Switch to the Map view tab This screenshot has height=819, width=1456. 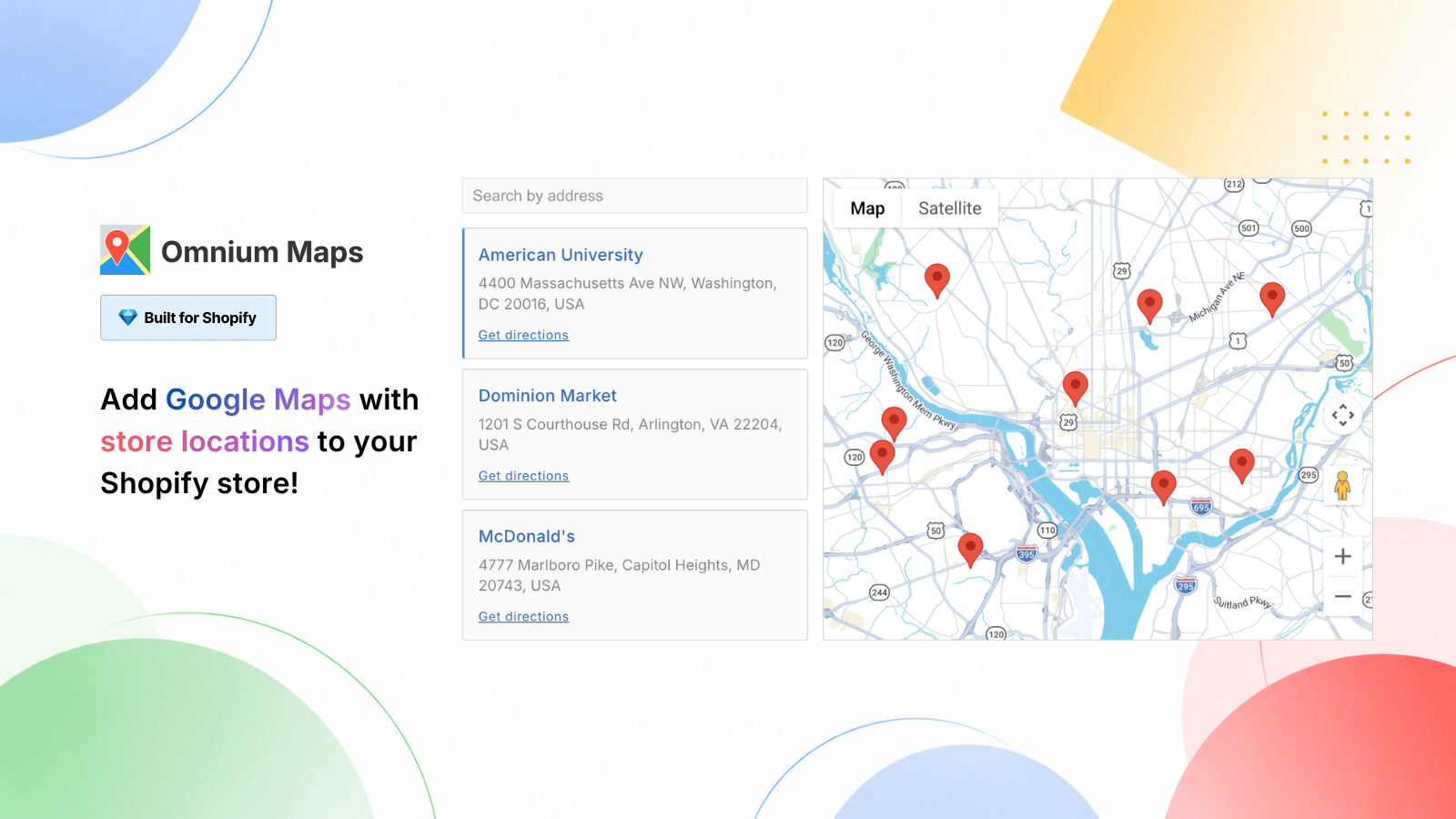point(867,208)
